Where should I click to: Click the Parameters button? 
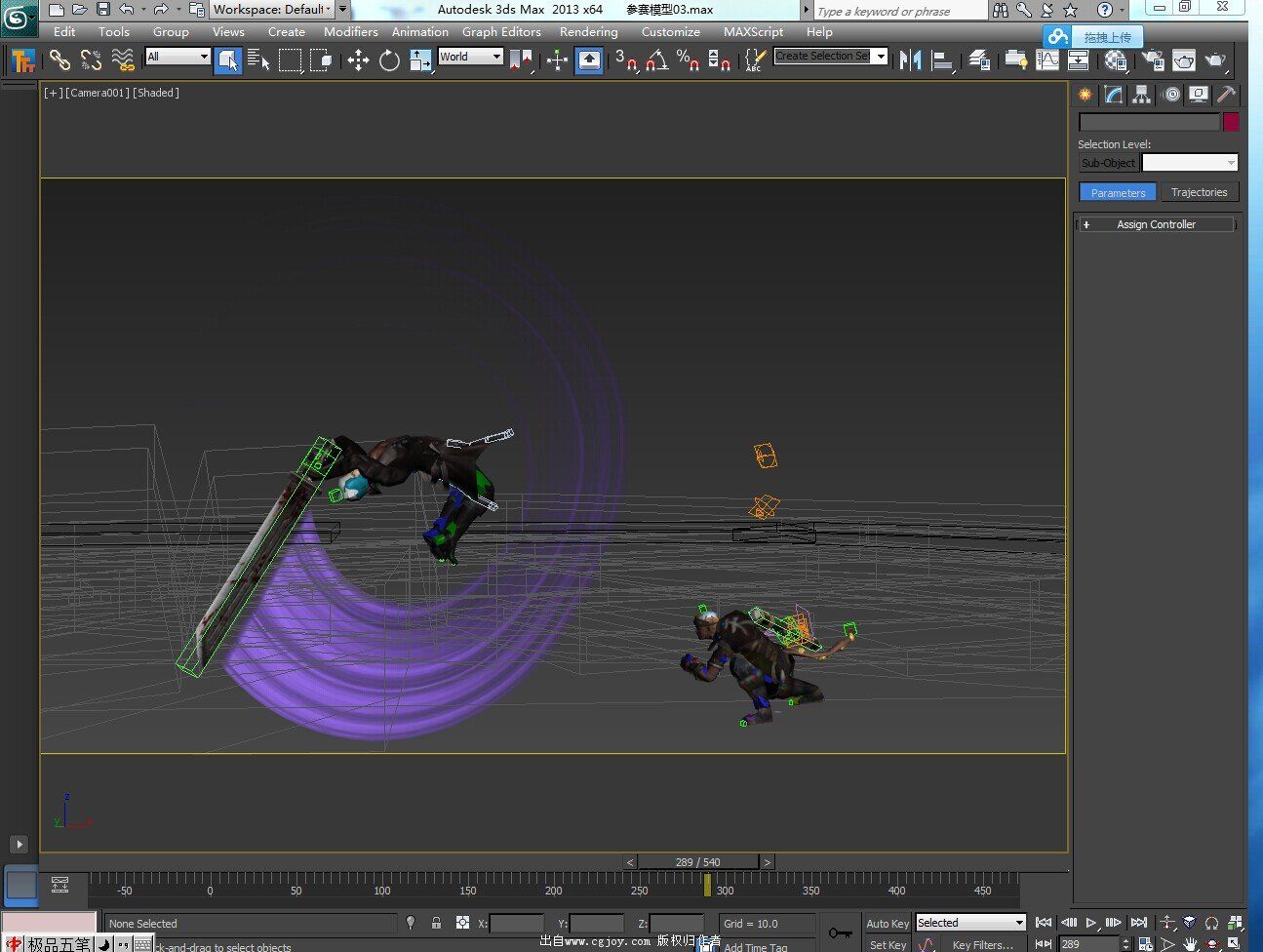(x=1118, y=193)
